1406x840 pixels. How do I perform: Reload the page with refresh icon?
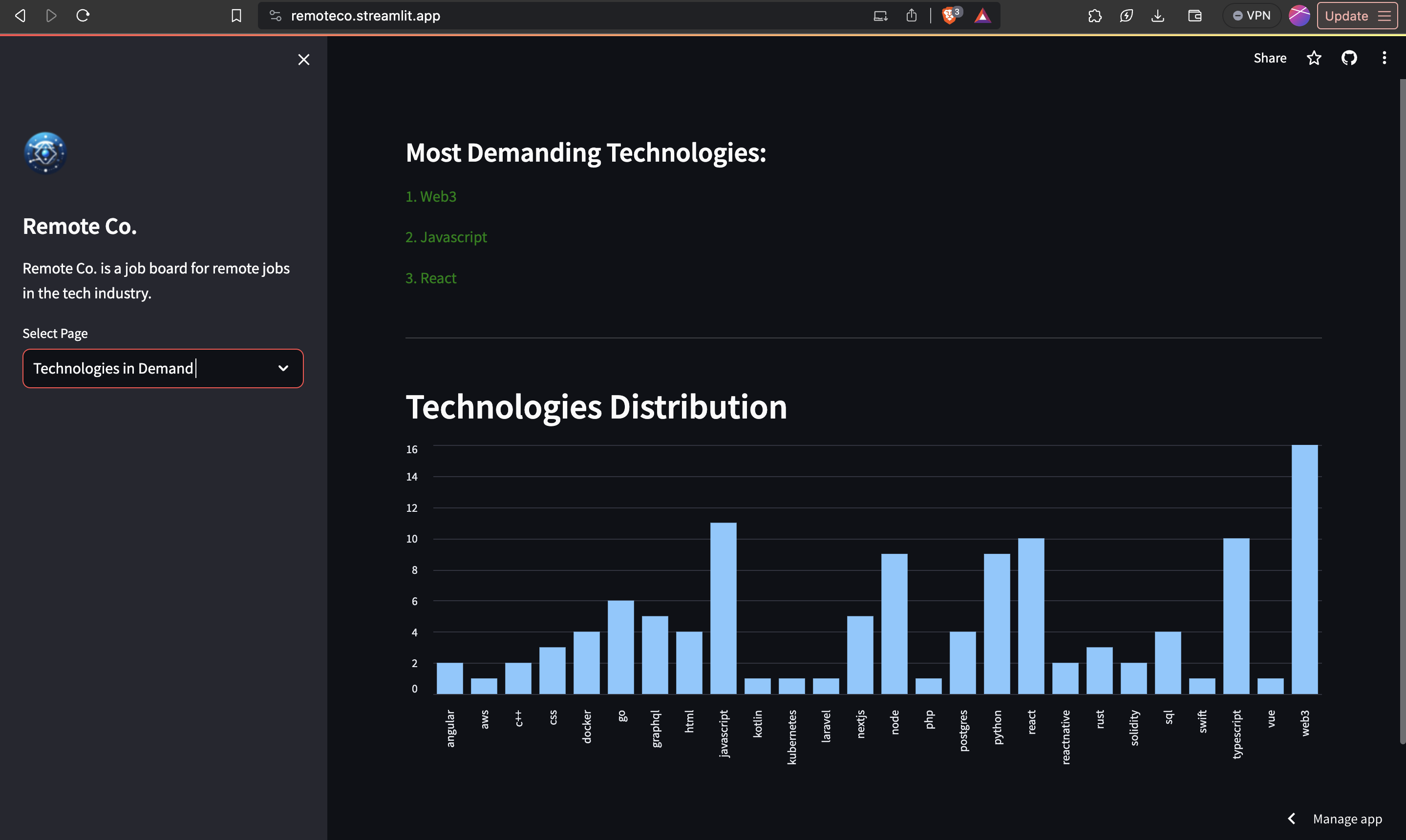tap(83, 16)
